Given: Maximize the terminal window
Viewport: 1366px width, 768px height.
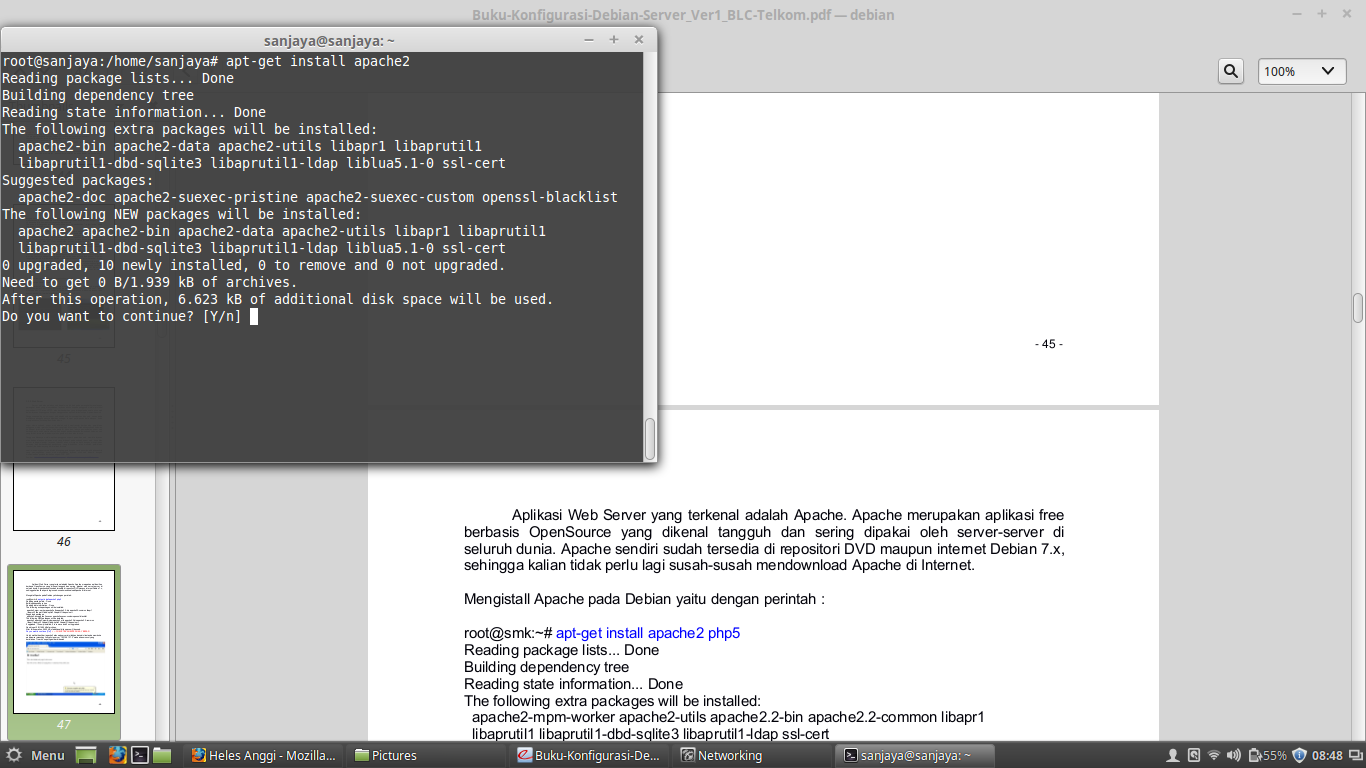Looking at the screenshot, I should [614, 40].
